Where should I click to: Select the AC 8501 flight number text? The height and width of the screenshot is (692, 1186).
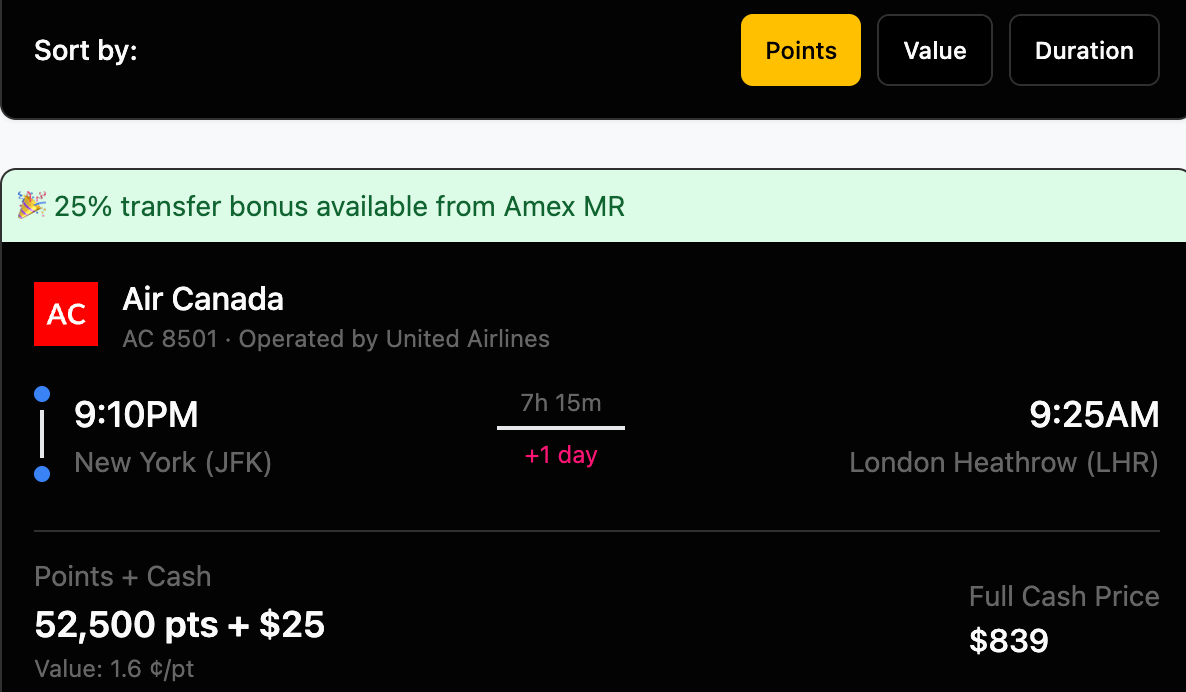170,339
